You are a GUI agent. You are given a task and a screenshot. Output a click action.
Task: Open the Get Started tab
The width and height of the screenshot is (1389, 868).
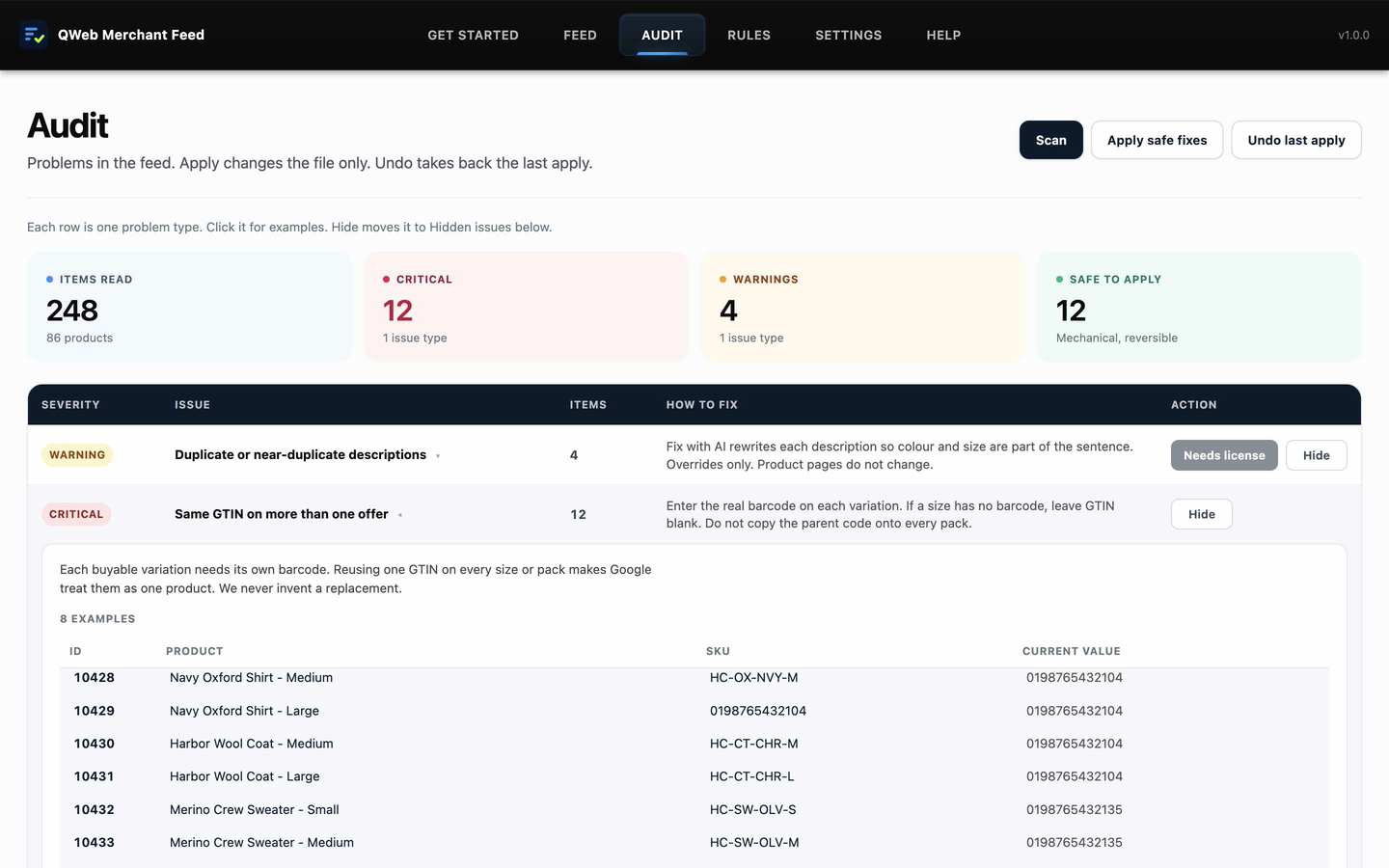point(473,35)
